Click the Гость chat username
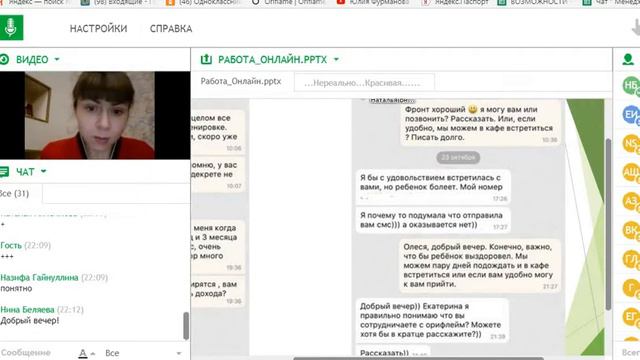The image size is (640, 360). coord(11,245)
